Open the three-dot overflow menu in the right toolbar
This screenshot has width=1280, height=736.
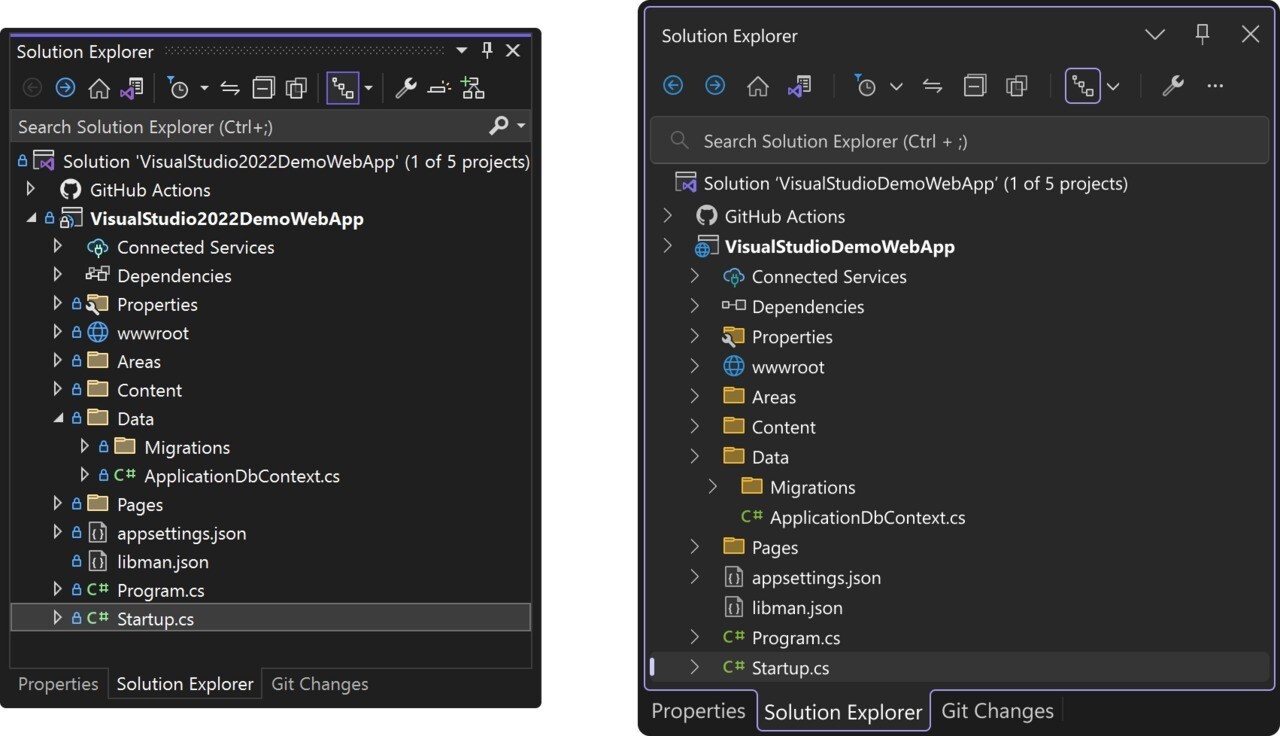pyautogui.click(x=1215, y=87)
